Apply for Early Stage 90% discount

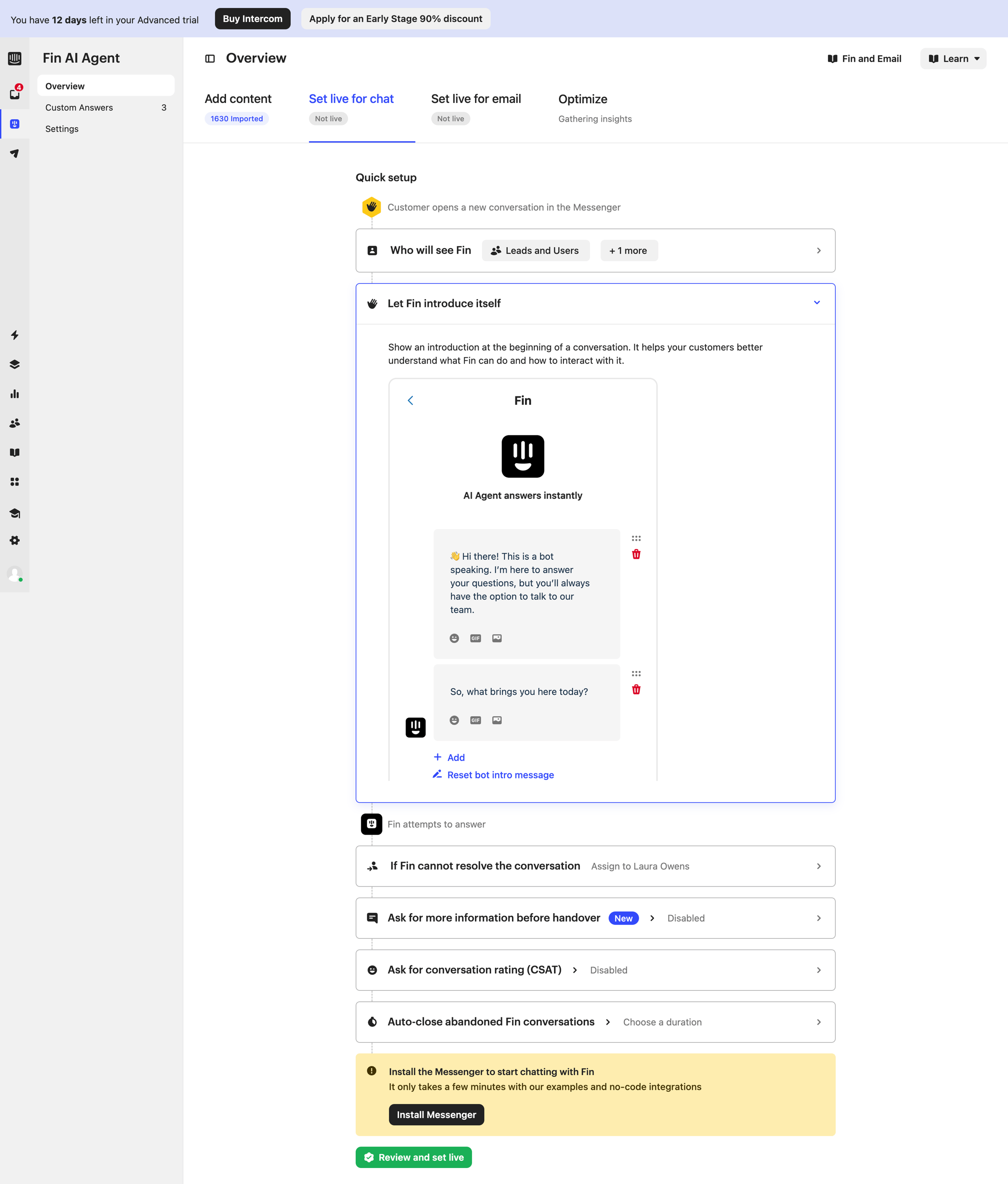click(395, 18)
